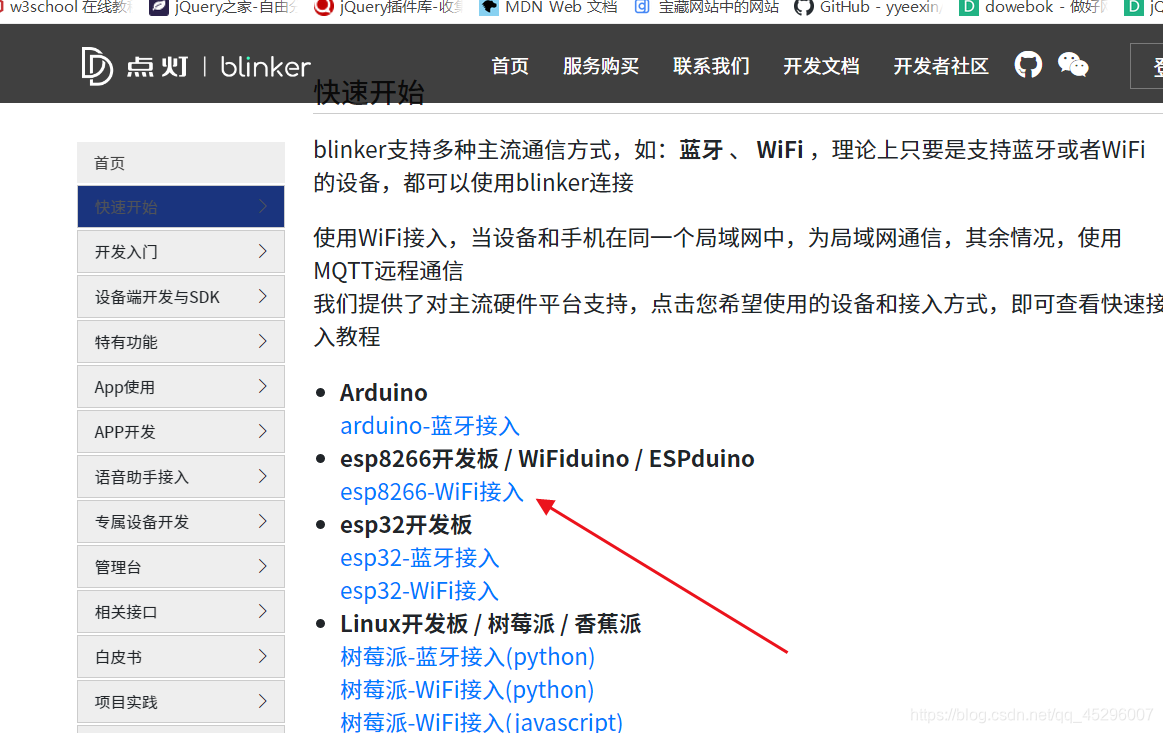Open the MDN Web 文档 bookmark

pyautogui.click(x=549, y=7)
